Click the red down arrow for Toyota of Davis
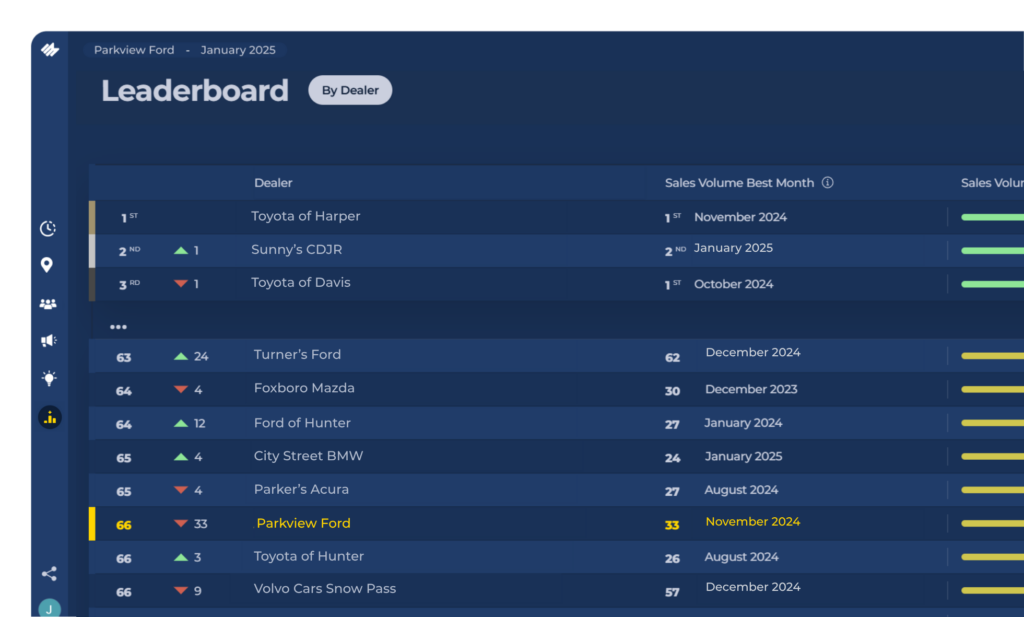1024x617 pixels. click(181, 283)
